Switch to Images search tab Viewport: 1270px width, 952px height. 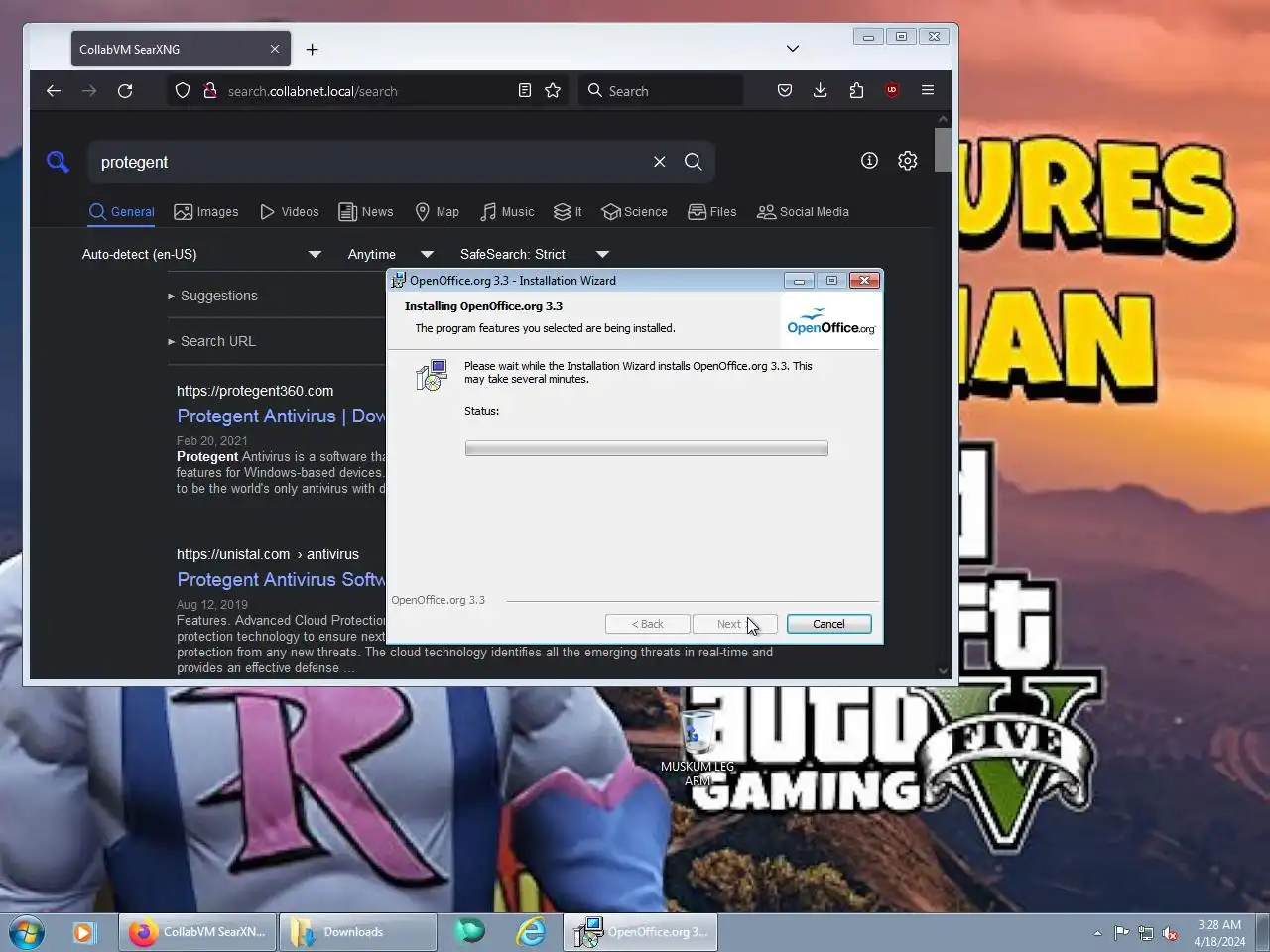pos(206,212)
